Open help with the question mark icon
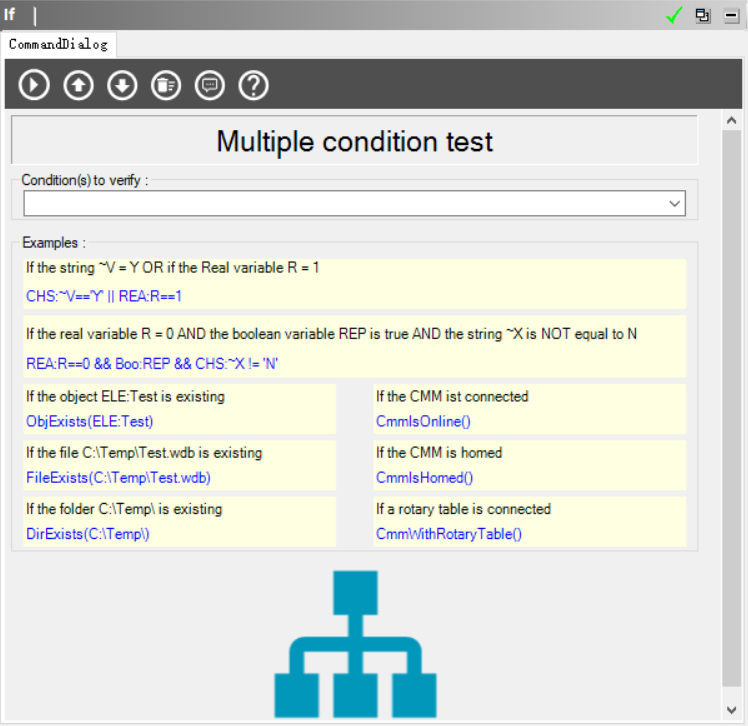 (x=254, y=85)
